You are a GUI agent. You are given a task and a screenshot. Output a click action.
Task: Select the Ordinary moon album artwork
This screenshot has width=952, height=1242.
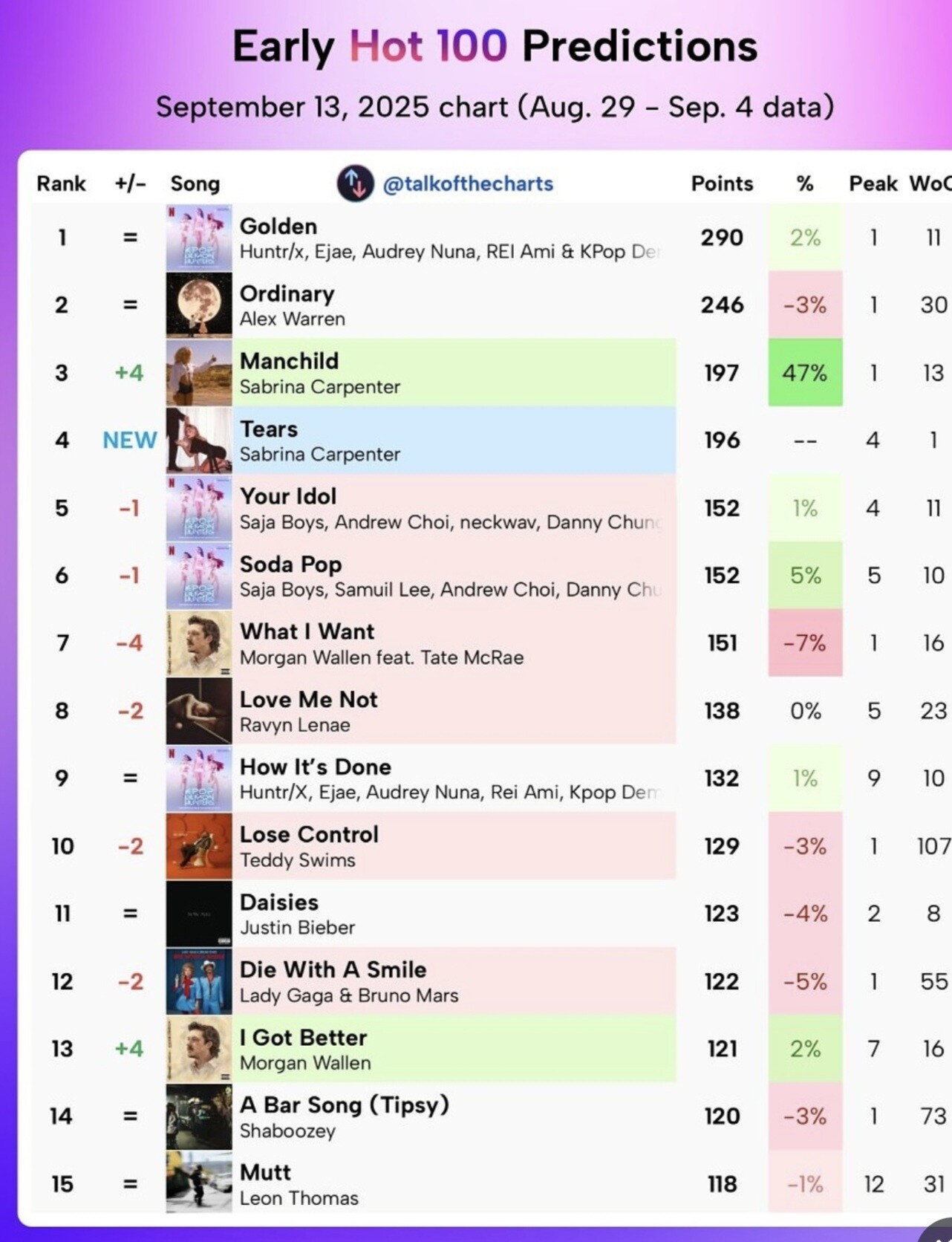coord(199,305)
